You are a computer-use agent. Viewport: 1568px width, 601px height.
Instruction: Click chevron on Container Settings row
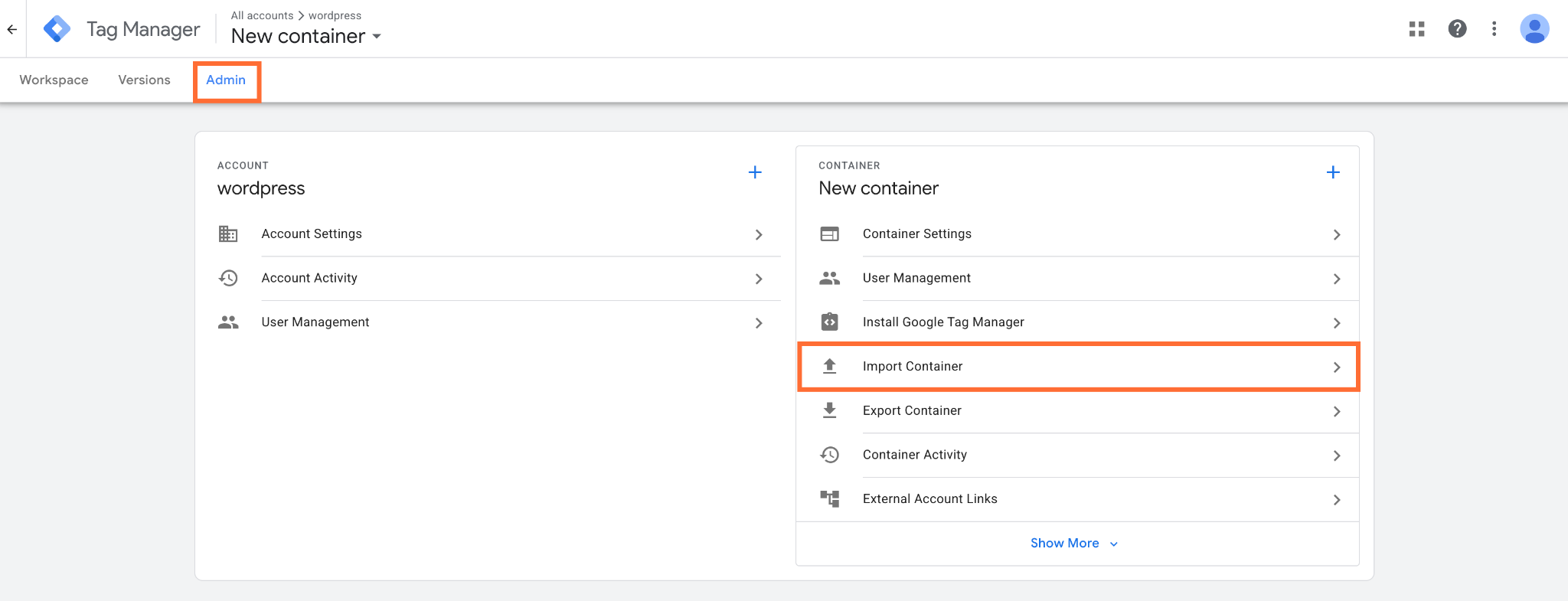pyautogui.click(x=1337, y=234)
